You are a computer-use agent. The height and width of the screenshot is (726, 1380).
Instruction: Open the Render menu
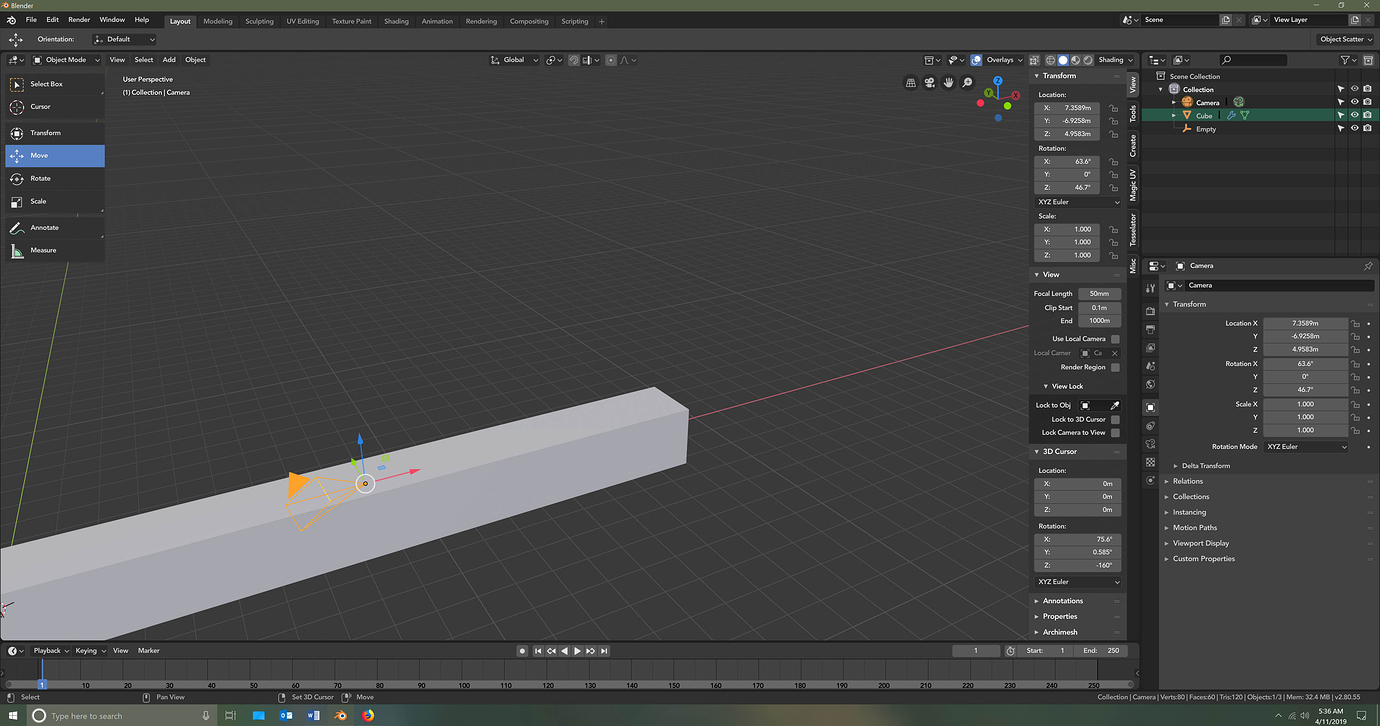(x=79, y=20)
